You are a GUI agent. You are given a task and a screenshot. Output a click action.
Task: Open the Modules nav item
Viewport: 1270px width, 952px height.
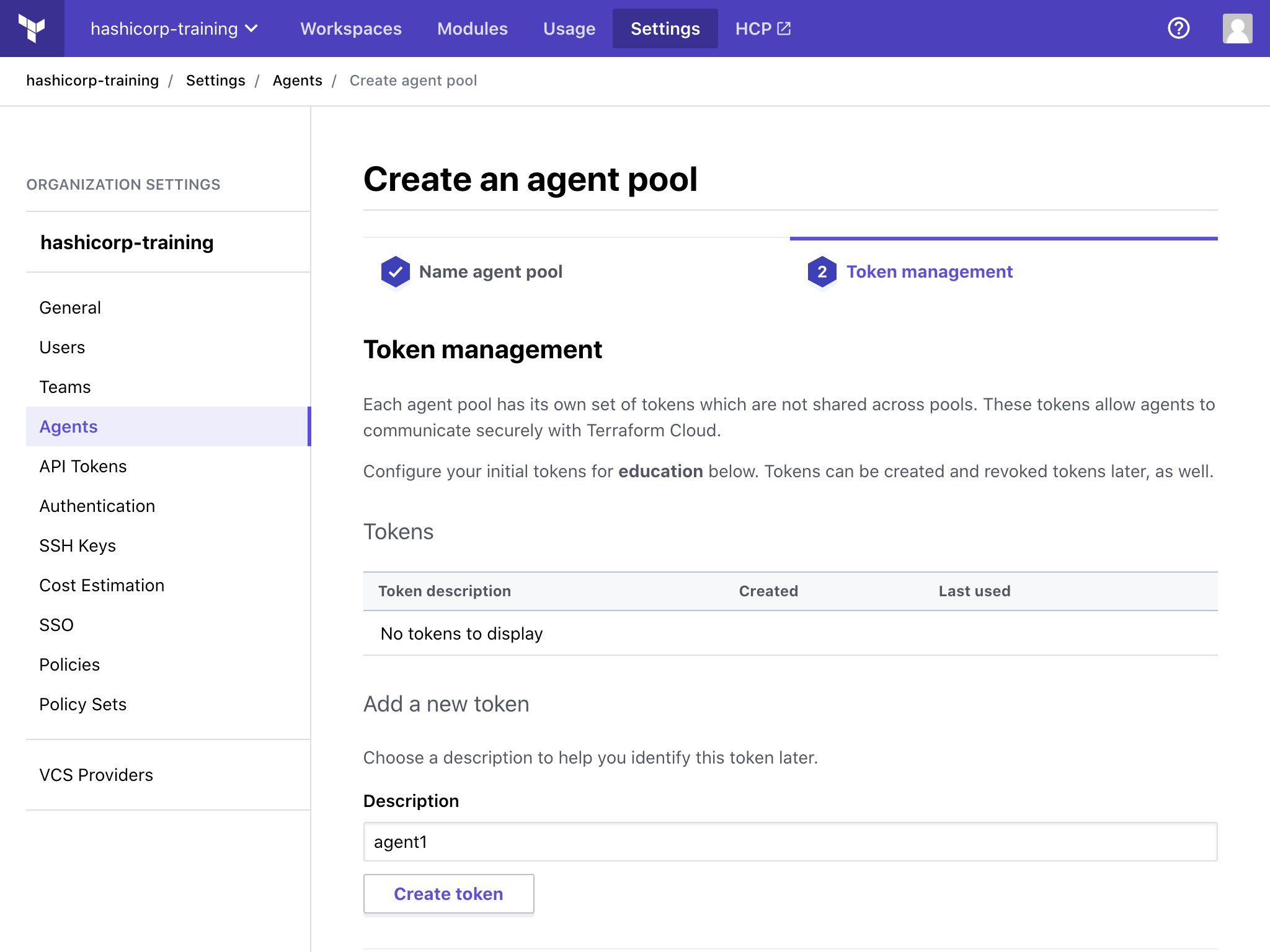click(x=472, y=29)
